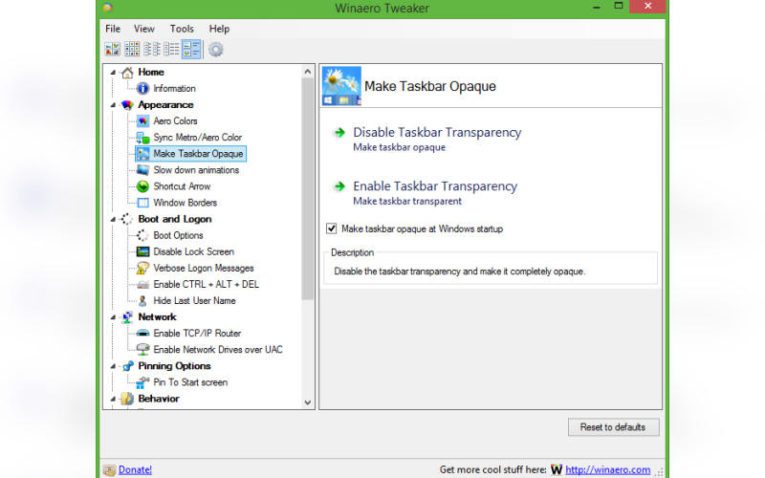Select the Hide Last User Name label
765x478 pixels.
pos(194,300)
